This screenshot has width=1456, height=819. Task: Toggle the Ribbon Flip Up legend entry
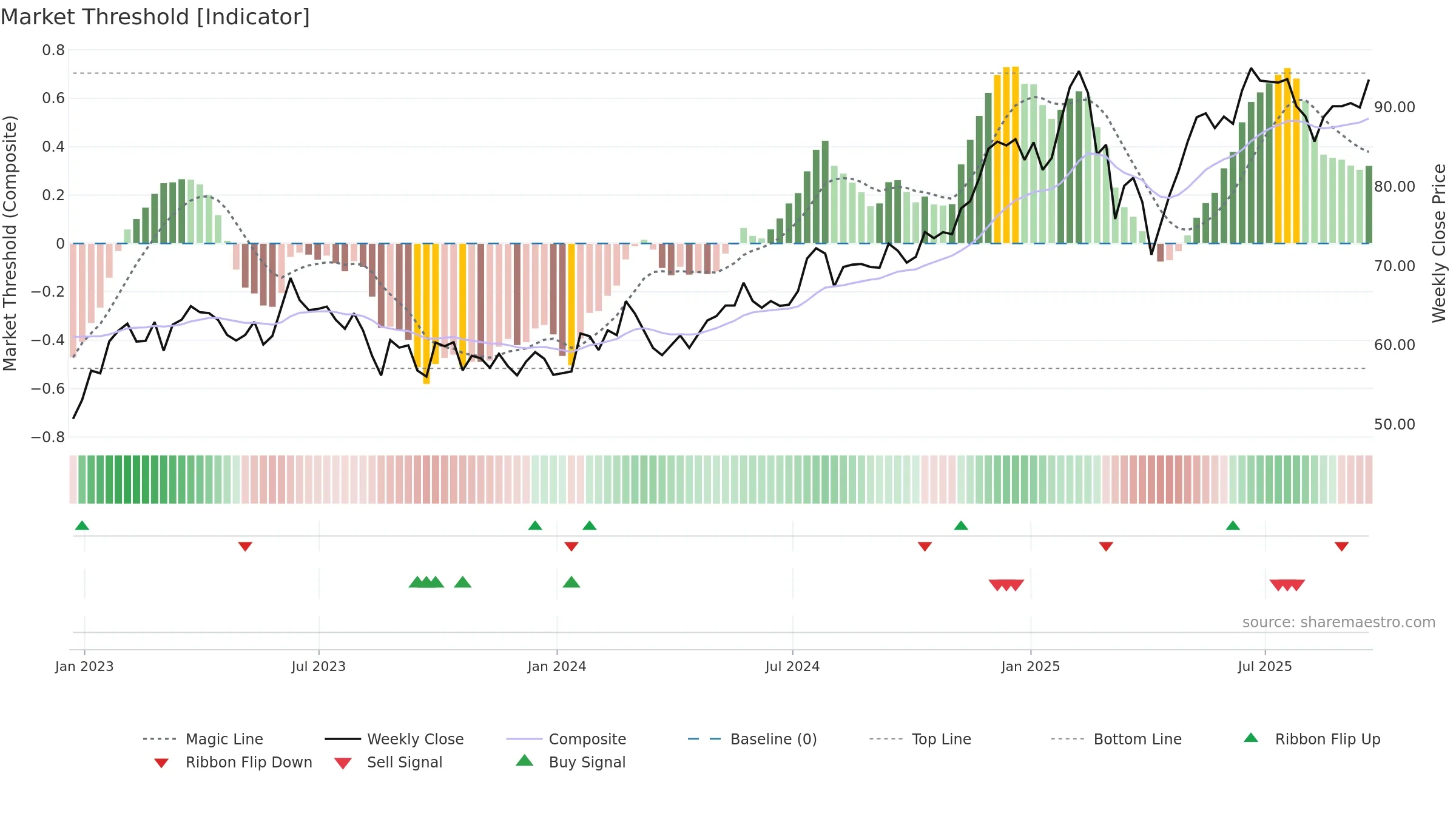pyautogui.click(x=1312, y=739)
